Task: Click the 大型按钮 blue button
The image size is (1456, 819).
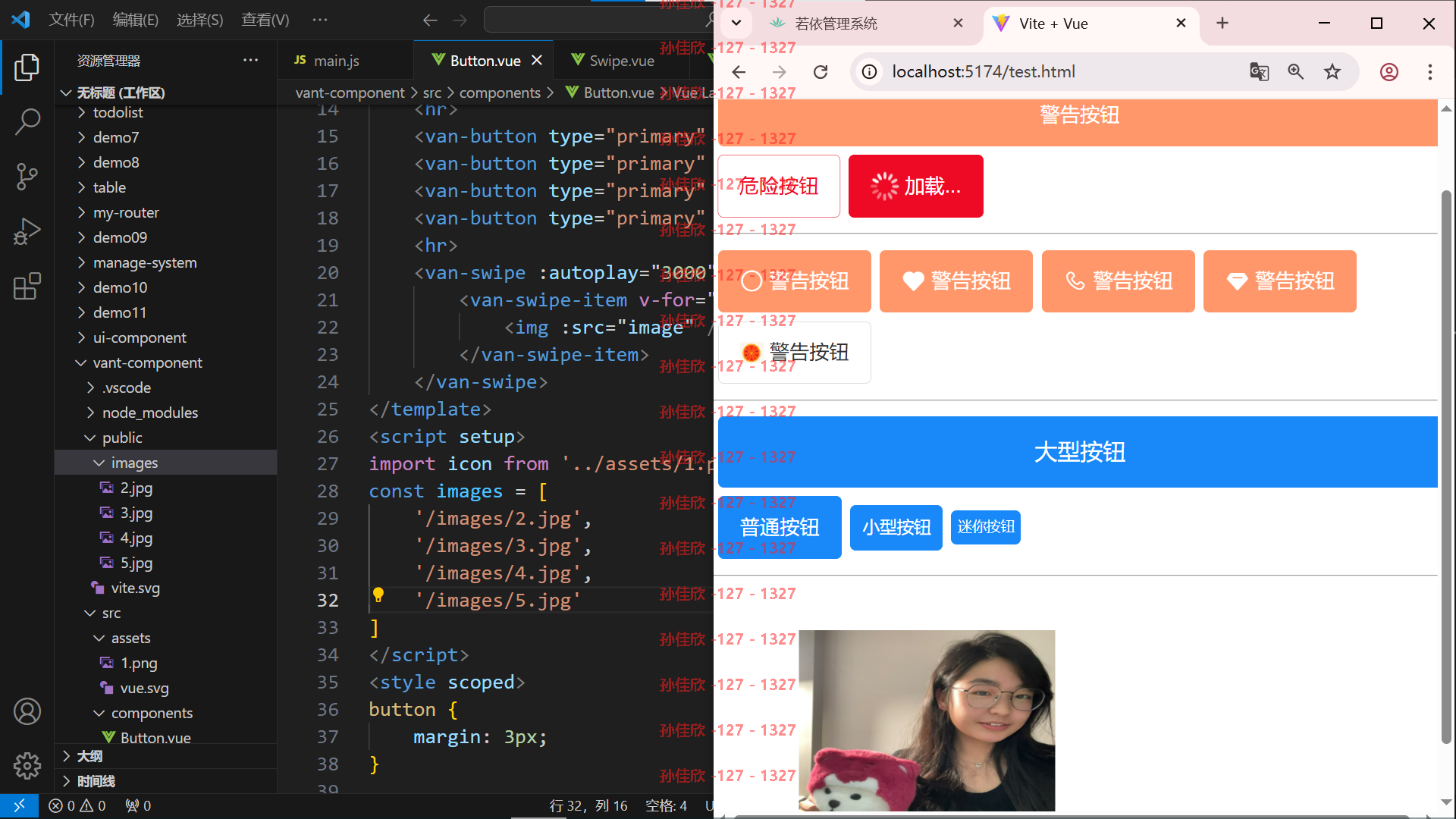Action: [1078, 452]
